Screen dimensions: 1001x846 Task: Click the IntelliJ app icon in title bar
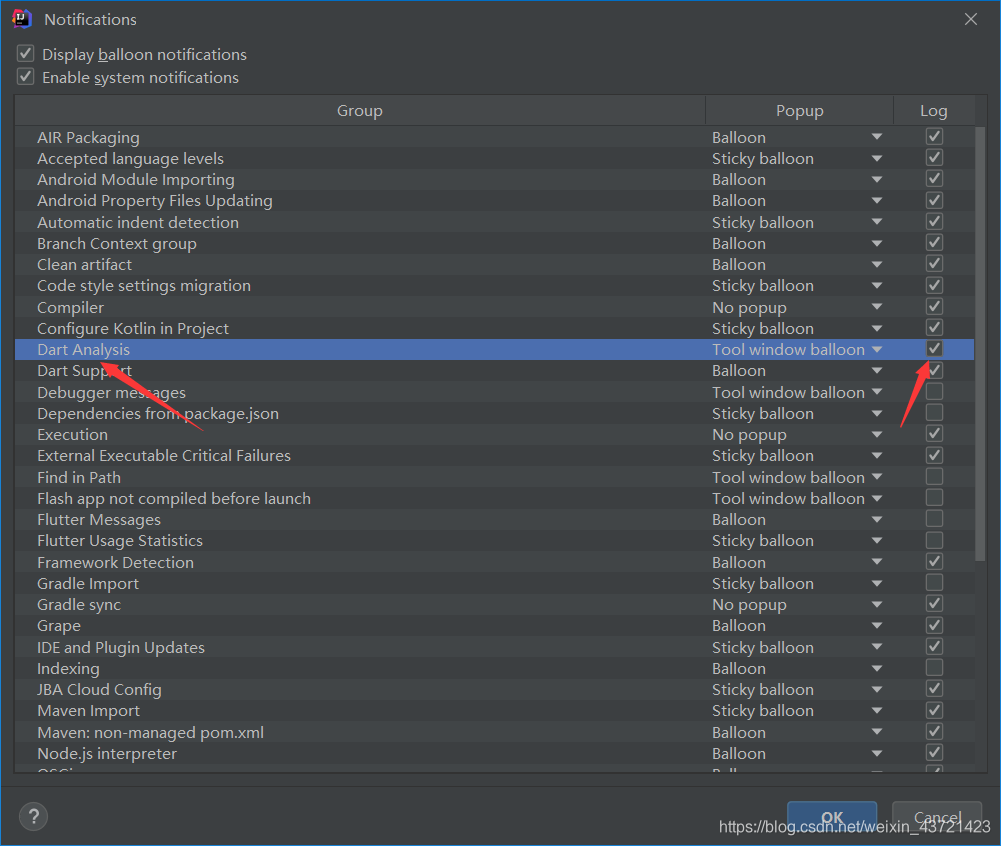pyautogui.click(x=22, y=19)
